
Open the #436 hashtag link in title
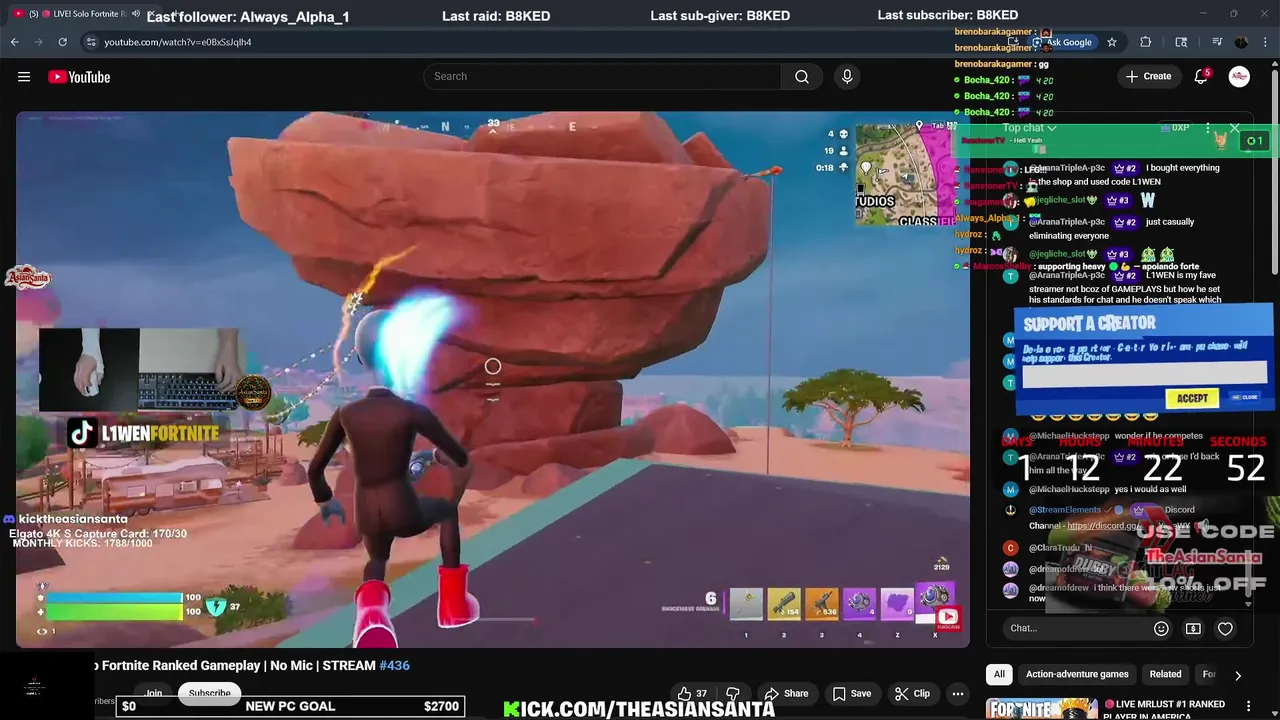pyautogui.click(x=394, y=665)
